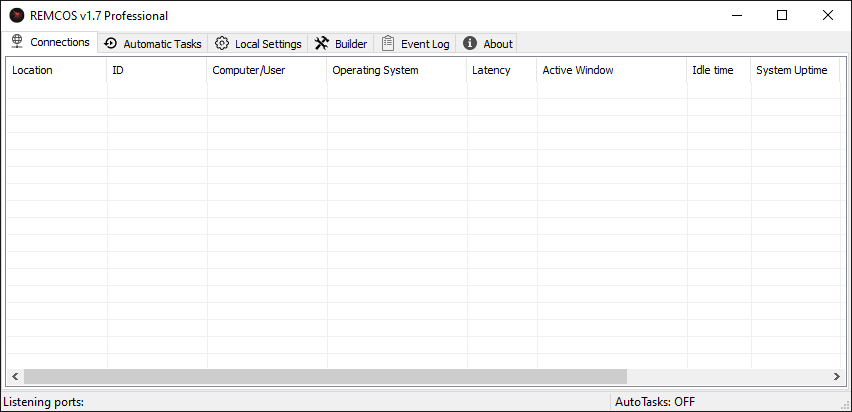
Task: Click the clock icon beside Automatic Tasks
Action: pos(111,43)
